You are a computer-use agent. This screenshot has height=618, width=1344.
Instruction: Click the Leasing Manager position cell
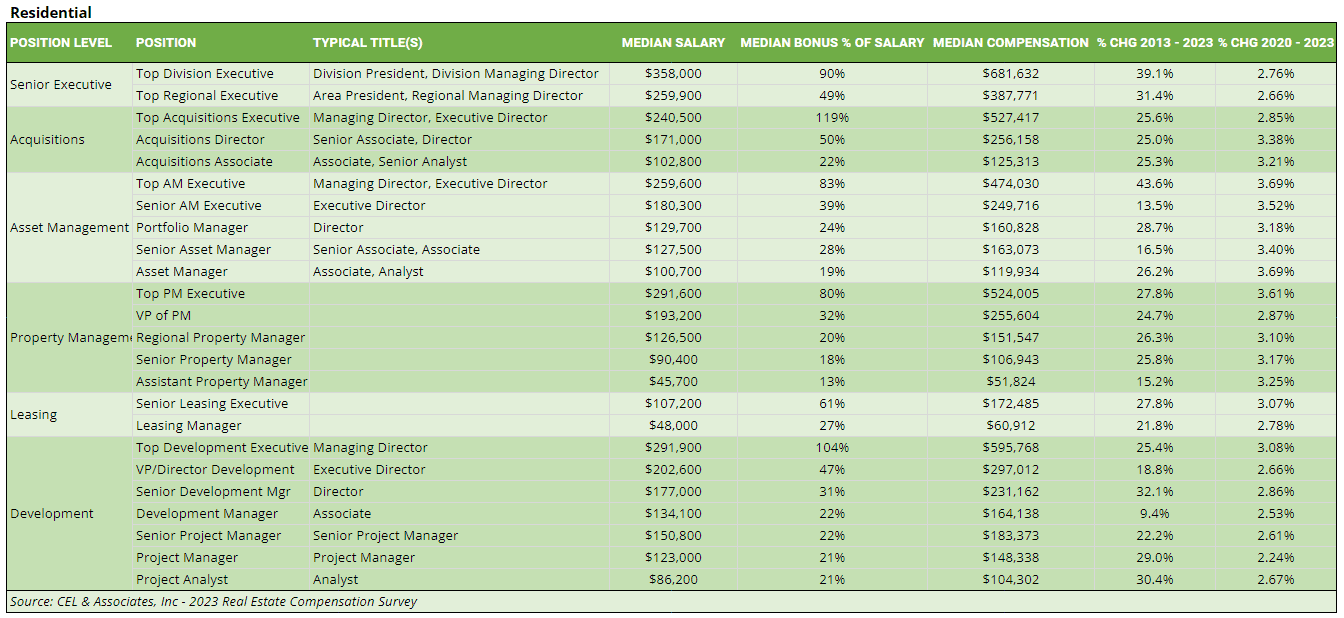pyautogui.click(x=188, y=426)
